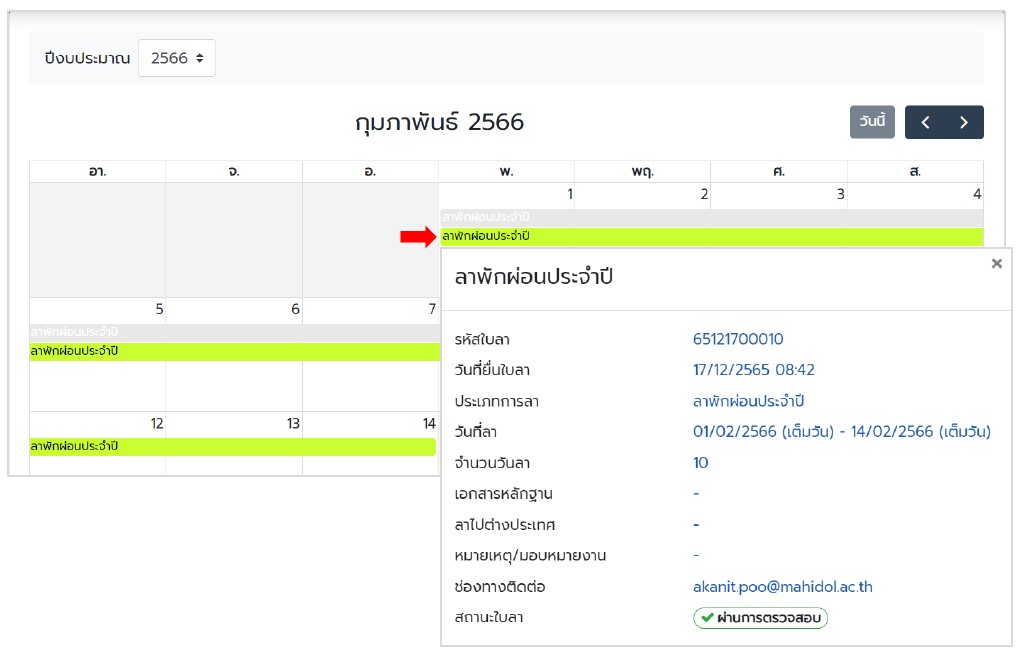Click the email akanit.poo@mahidol.ac.th
Screen dimensions: 1021x657
click(782, 587)
